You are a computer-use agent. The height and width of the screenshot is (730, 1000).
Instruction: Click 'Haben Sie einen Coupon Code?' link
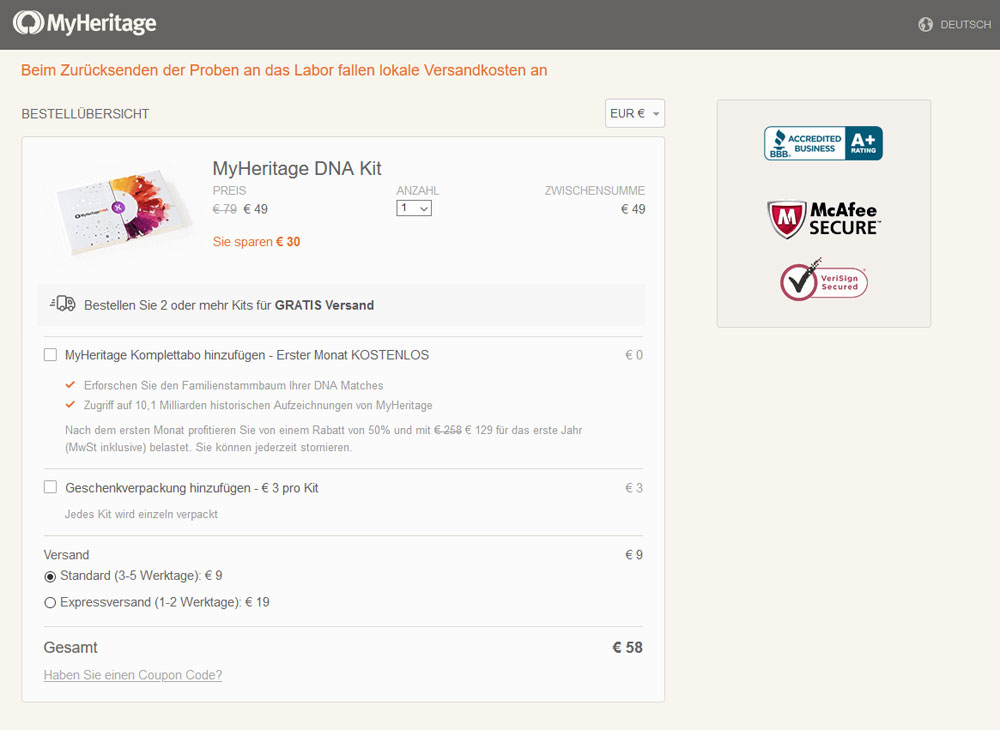click(133, 675)
